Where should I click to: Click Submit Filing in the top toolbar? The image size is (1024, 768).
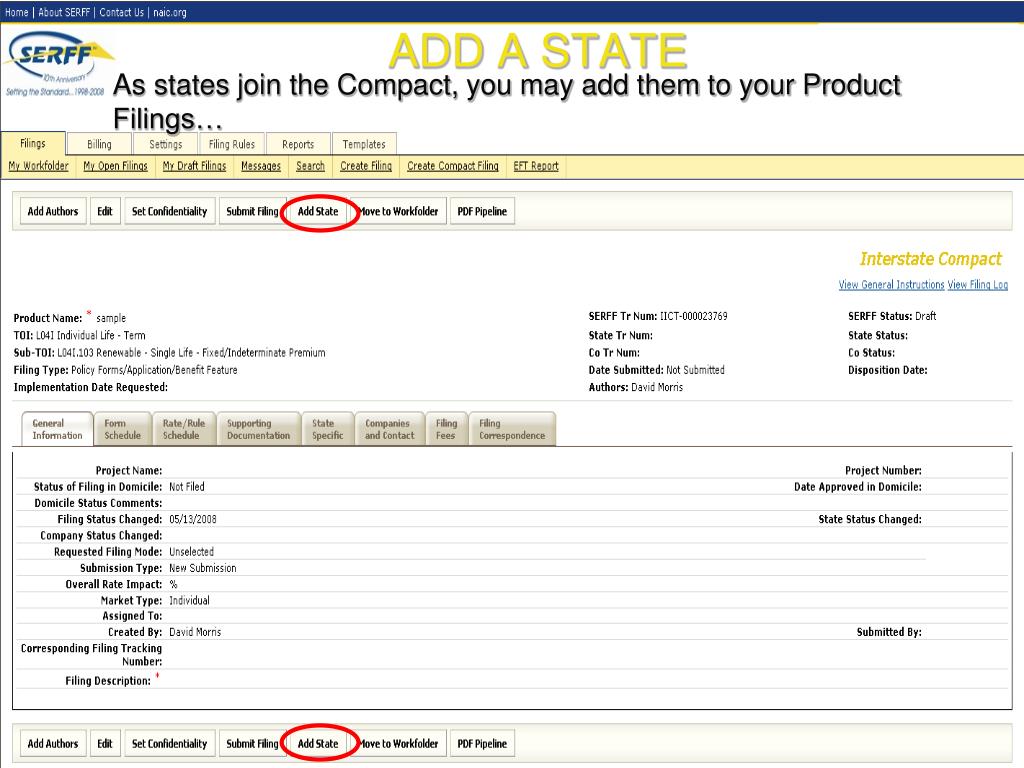point(252,211)
